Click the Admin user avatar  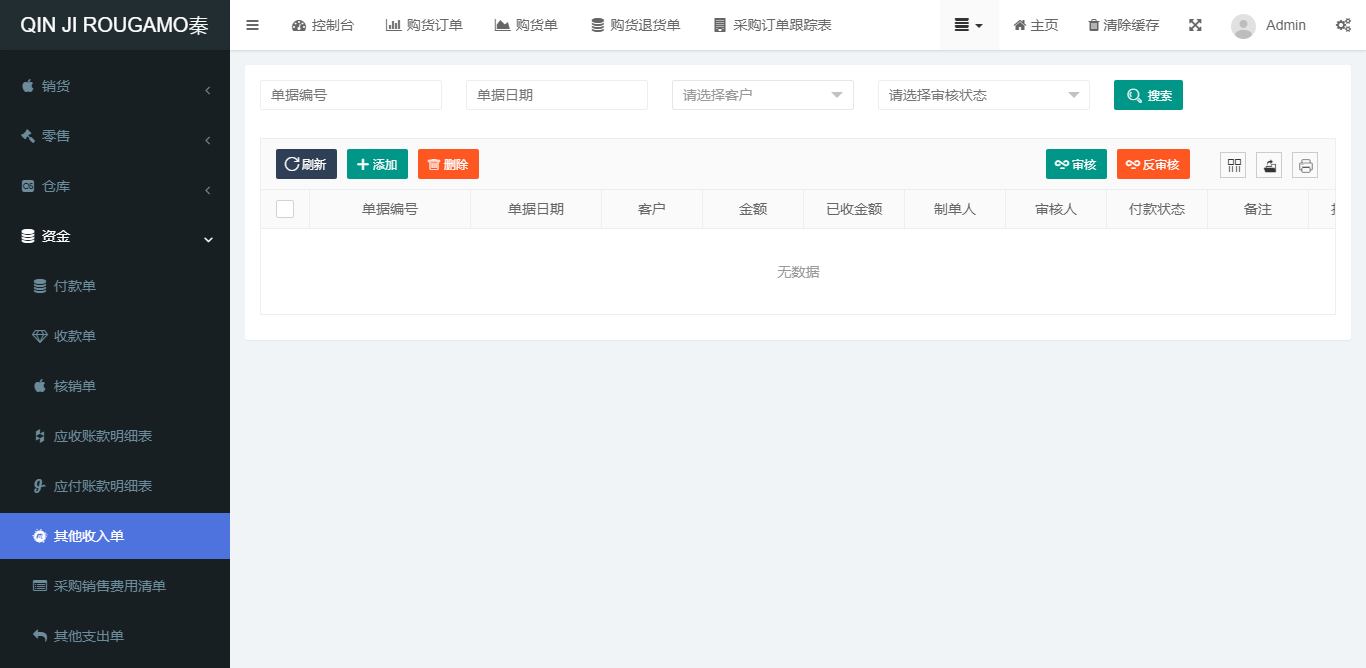tap(1243, 26)
